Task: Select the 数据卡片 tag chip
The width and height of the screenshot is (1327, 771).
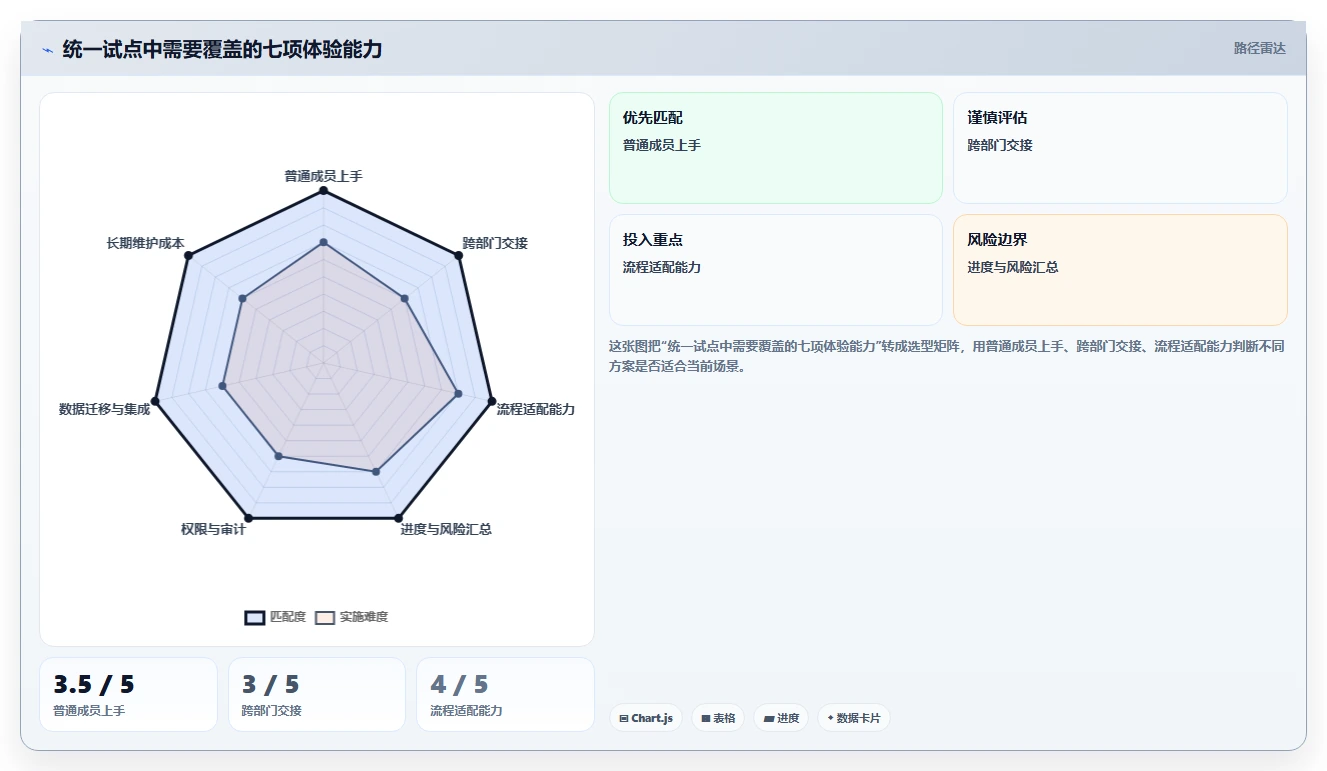Action: click(854, 718)
